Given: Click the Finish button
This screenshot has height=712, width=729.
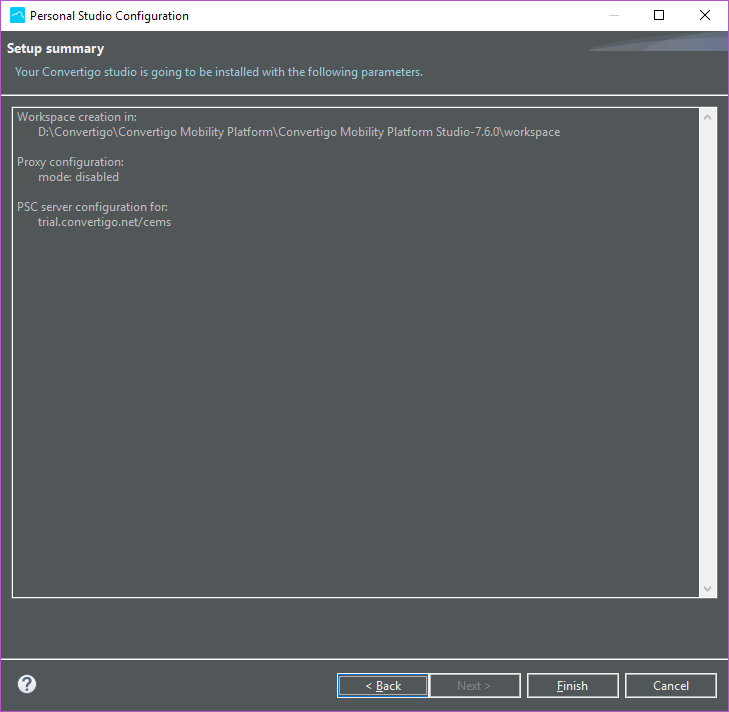Looking at the screenshot, I should click(572, 685).
